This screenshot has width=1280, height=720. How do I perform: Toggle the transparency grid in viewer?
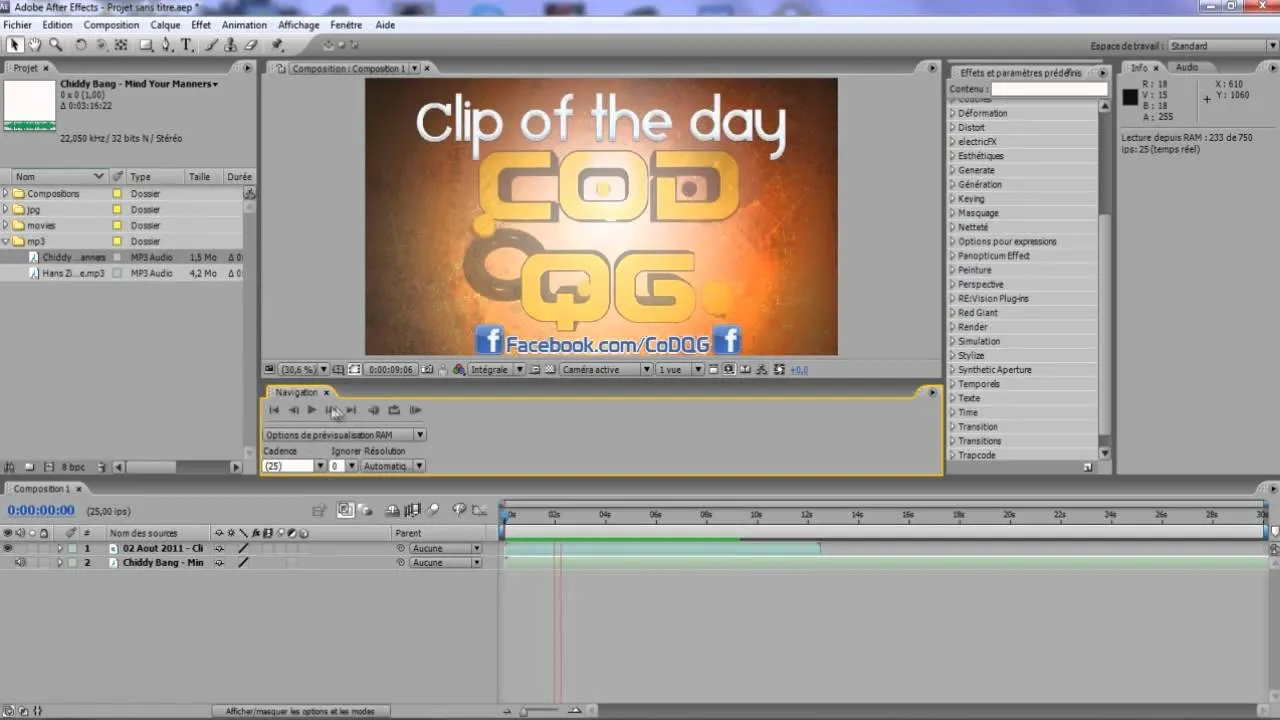[549, 369]
